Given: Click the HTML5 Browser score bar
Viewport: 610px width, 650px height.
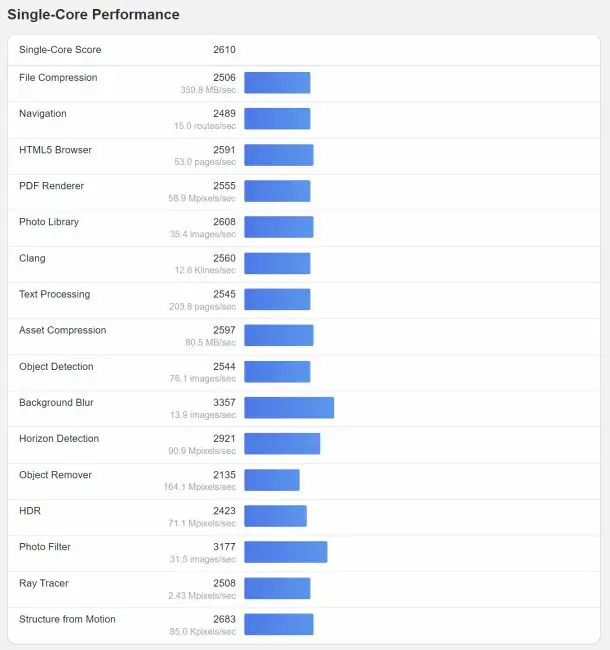Looking at the screenshot, I should tap(279, 155).
